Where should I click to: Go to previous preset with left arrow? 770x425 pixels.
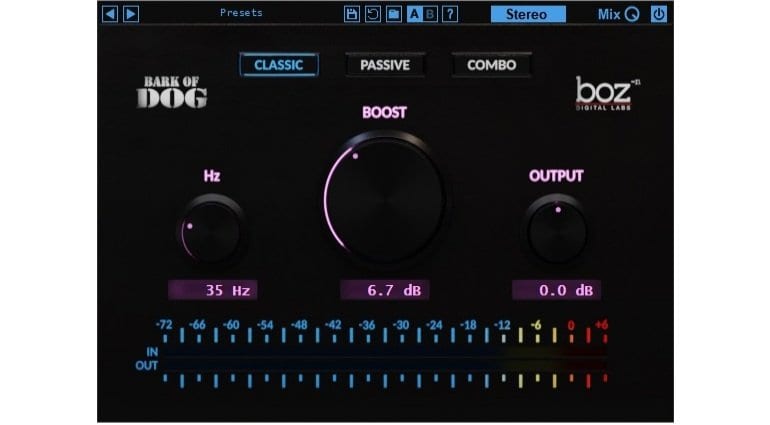coord(110,14)
